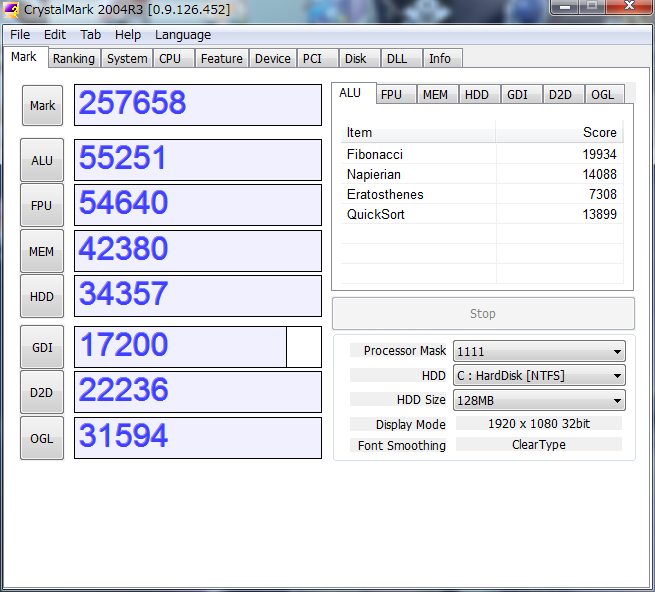Expand the Processor Mask dropdown
The height and width of the screenshot is (592, 655).
tap(539, 351)
